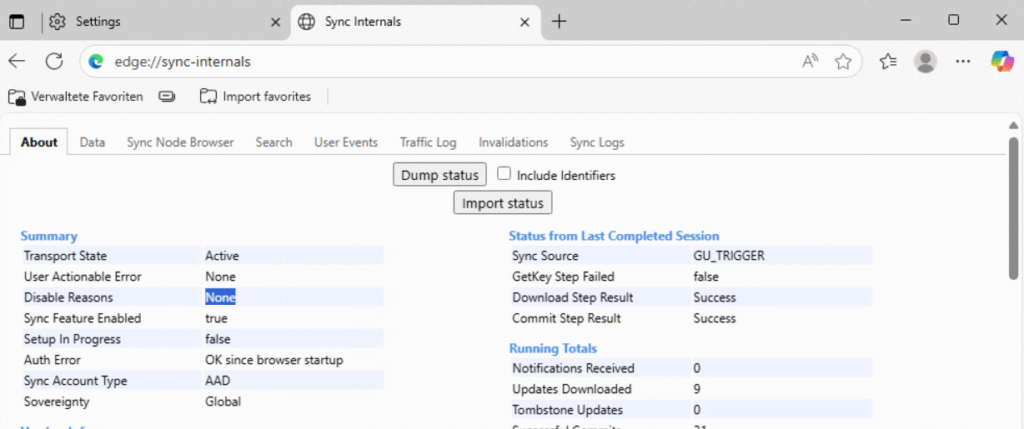Open the user profile avatar

(x=926, y=61)
